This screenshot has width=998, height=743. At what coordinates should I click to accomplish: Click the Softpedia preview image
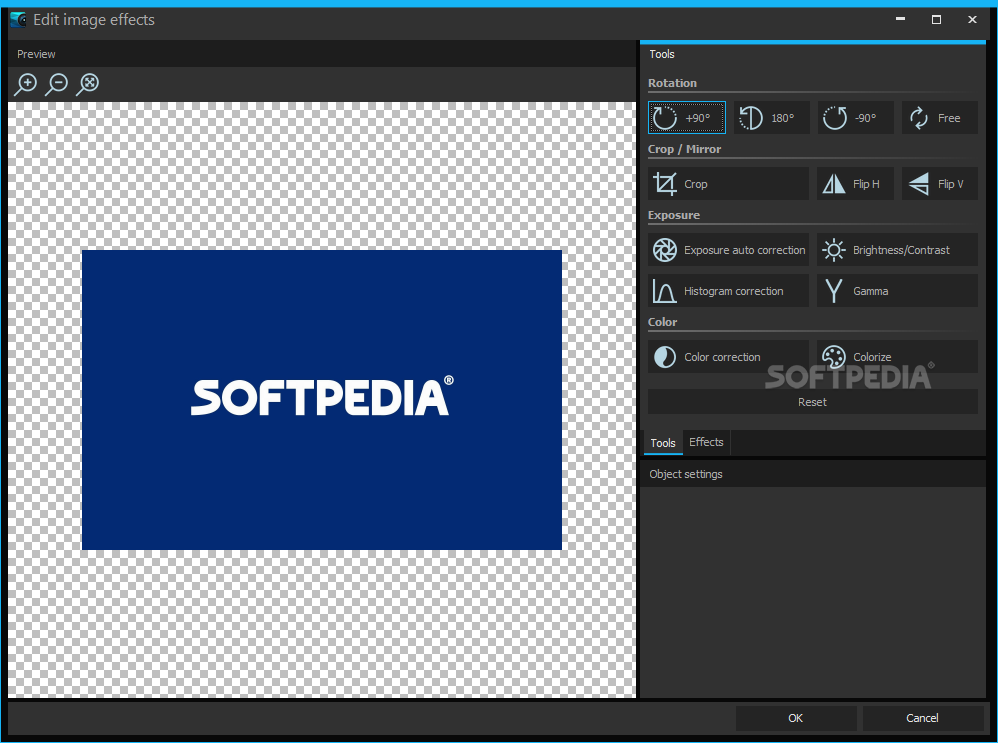(322, 400)
